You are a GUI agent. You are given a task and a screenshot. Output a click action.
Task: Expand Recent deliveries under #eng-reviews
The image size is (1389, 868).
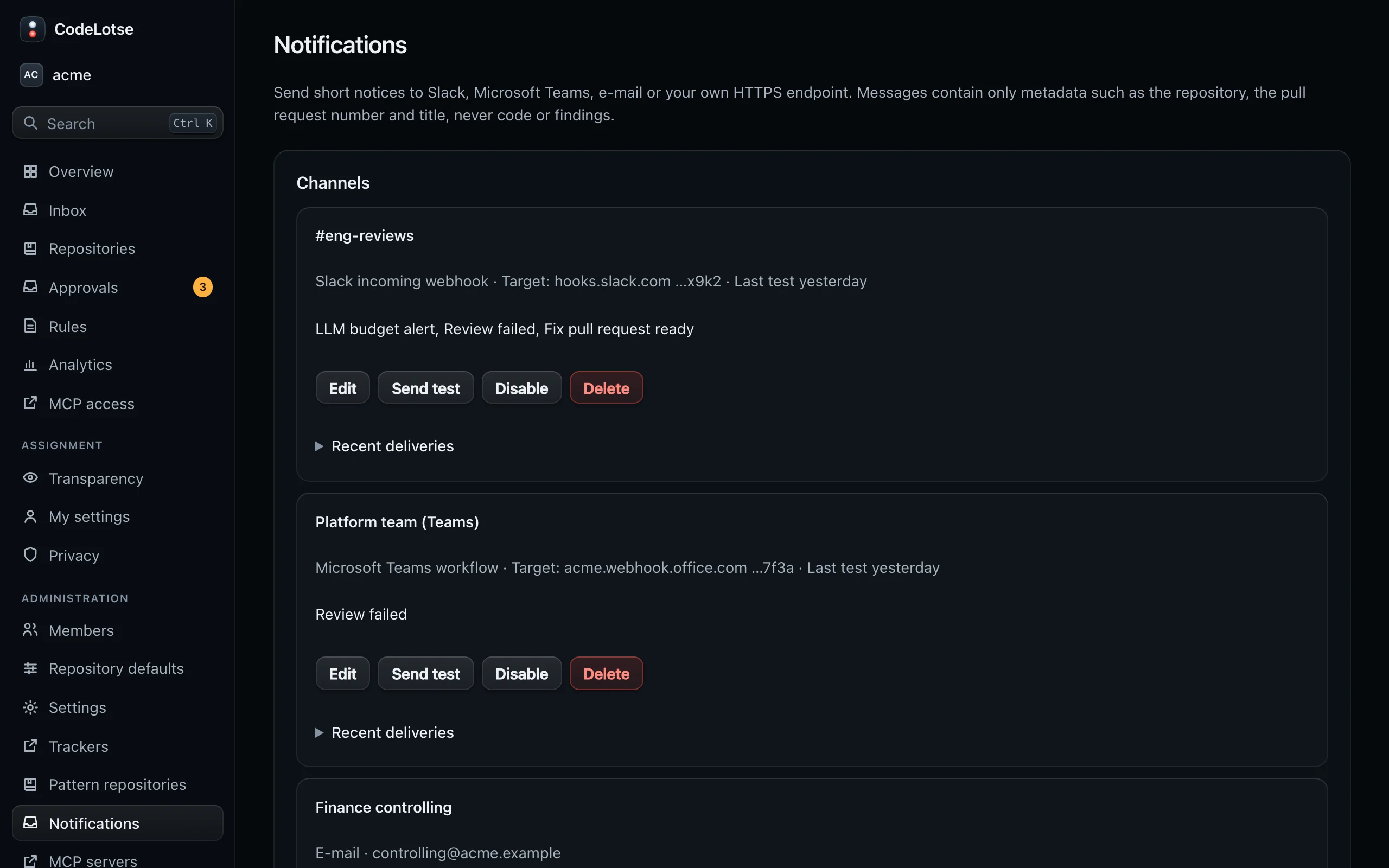tap(385, 446)
